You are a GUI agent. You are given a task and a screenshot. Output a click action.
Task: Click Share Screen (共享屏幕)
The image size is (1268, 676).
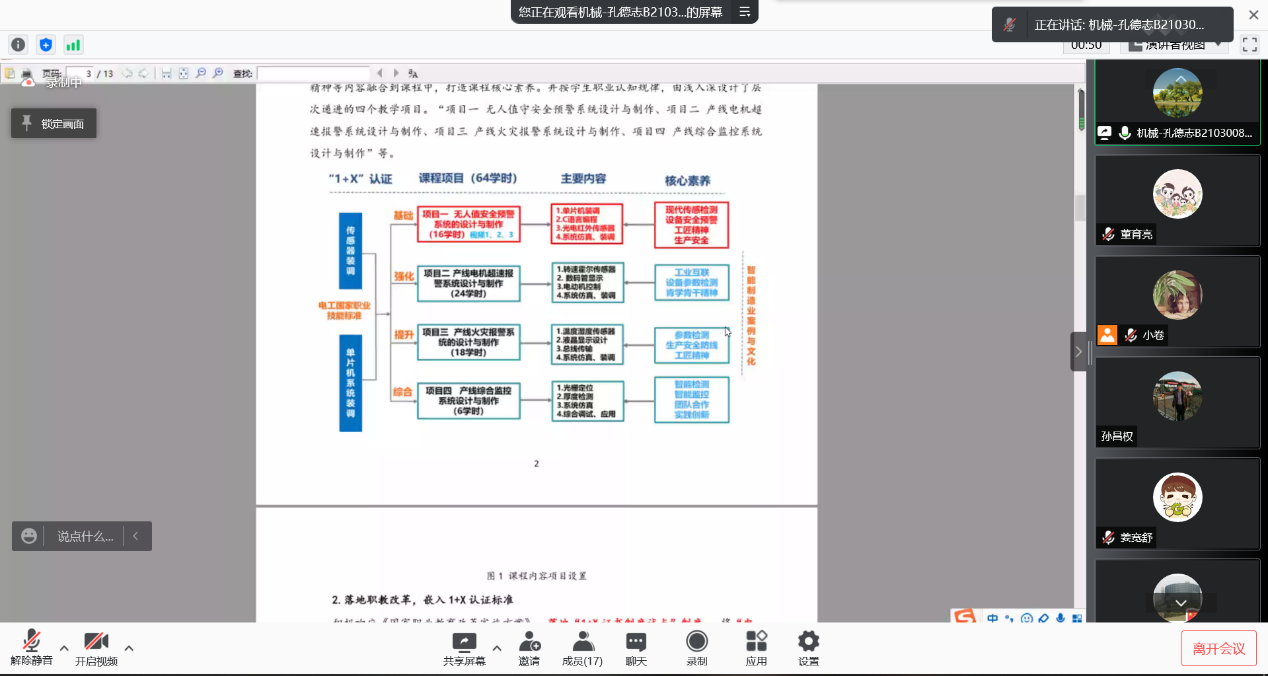[x=464, y=649]
